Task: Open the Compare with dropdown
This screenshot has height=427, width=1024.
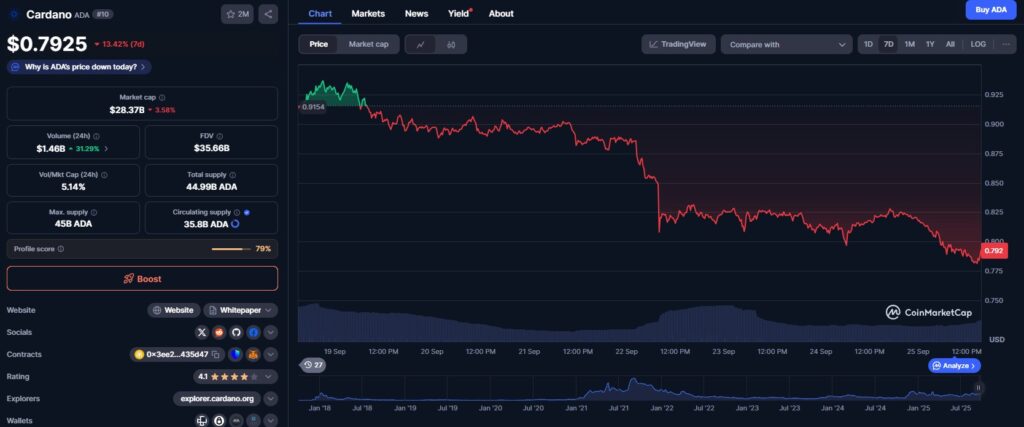Action: point(785,44)
